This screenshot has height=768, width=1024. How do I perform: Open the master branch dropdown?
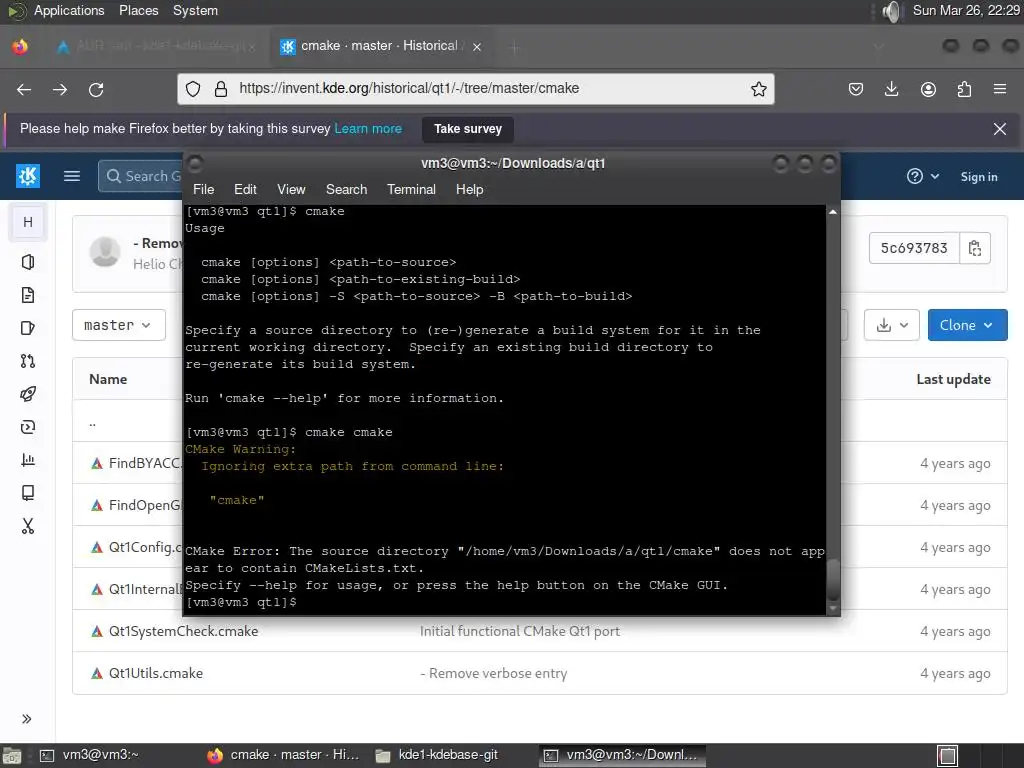(118, 325)
